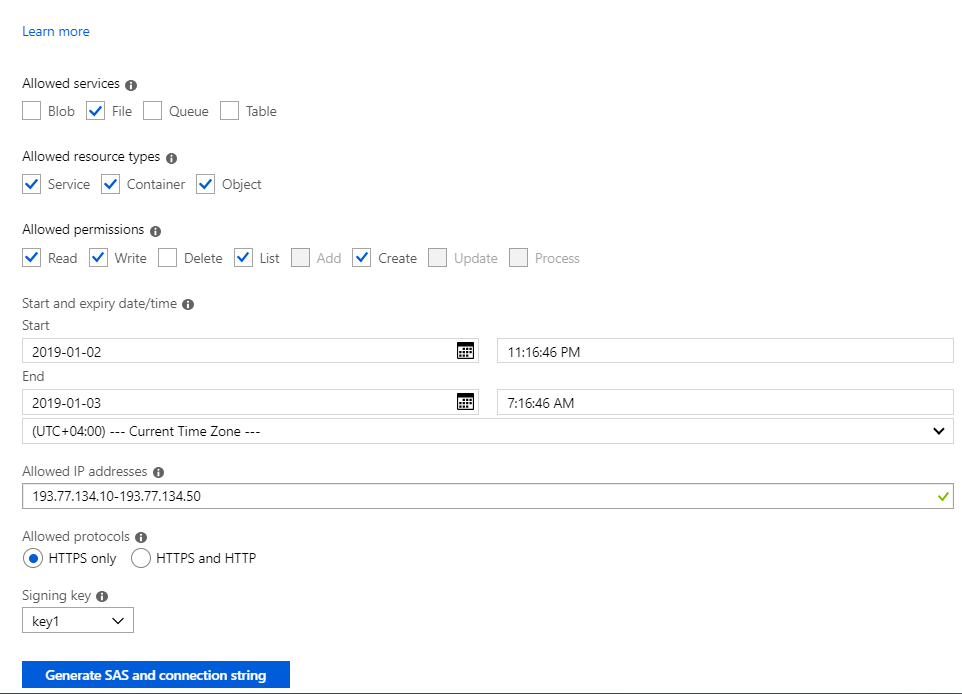Click info icon next to Allowed IP addresses
This screenshot has width=962, height=694.
(158, 472)
